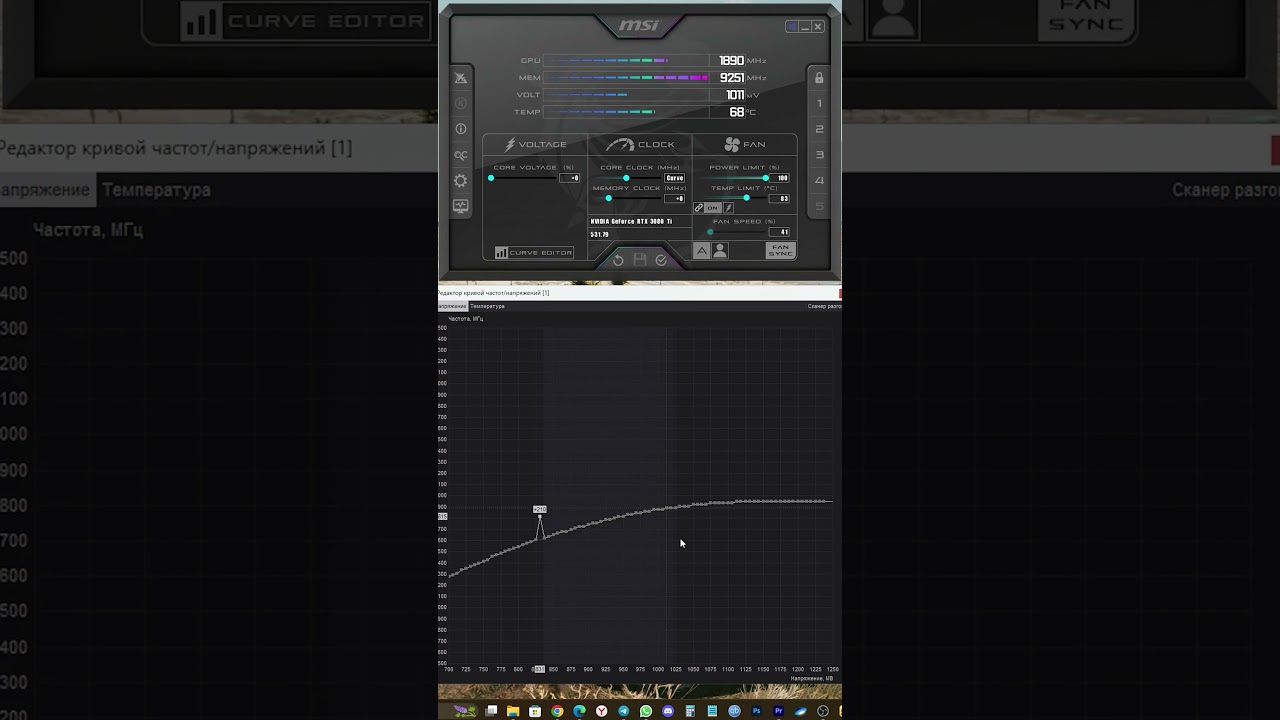Adjust the Core Clock slider handle
The height and width of the screenshot is (720, 1280).
[626, 178]
